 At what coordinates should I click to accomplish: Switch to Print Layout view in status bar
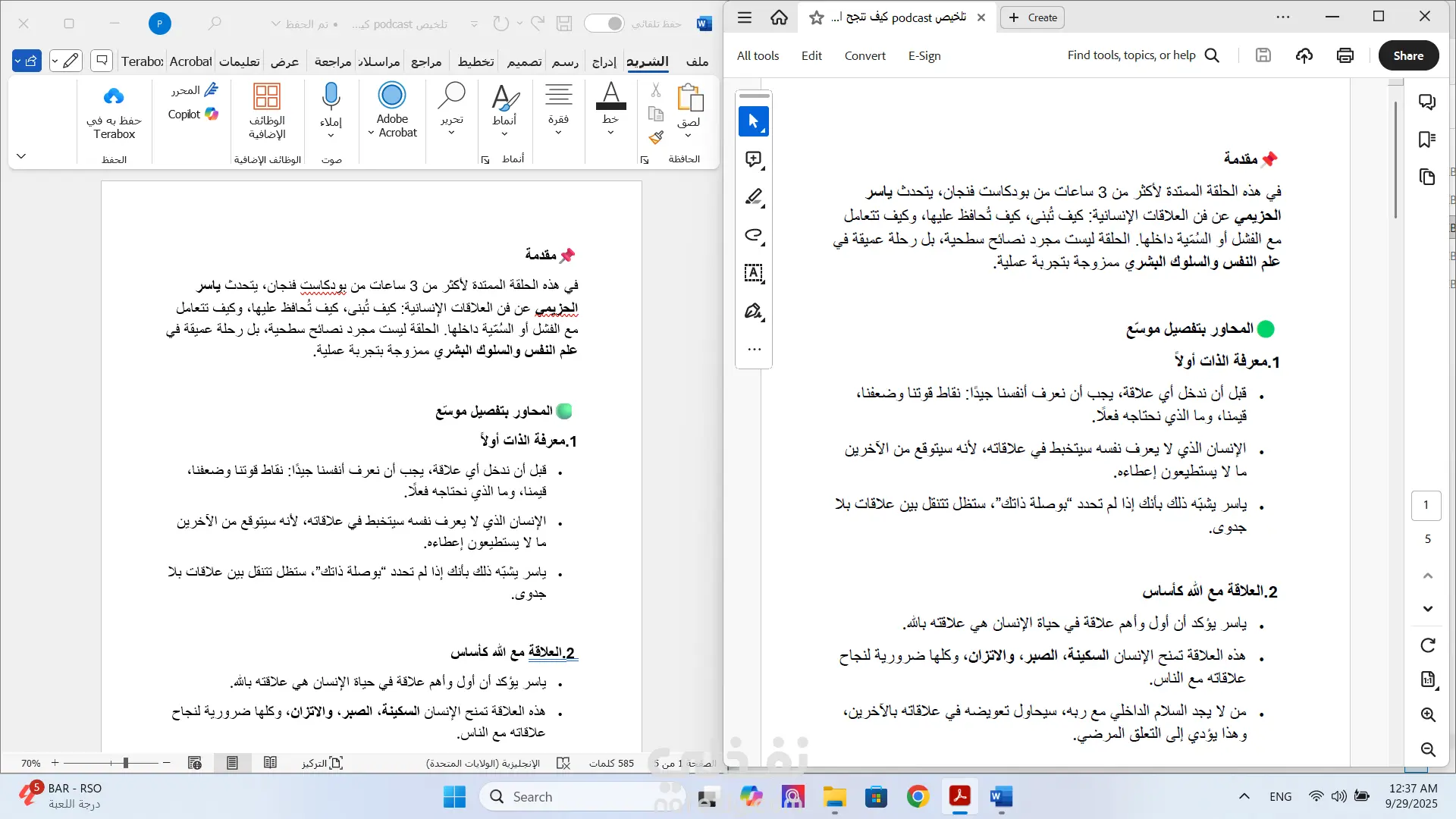point(232,763)
